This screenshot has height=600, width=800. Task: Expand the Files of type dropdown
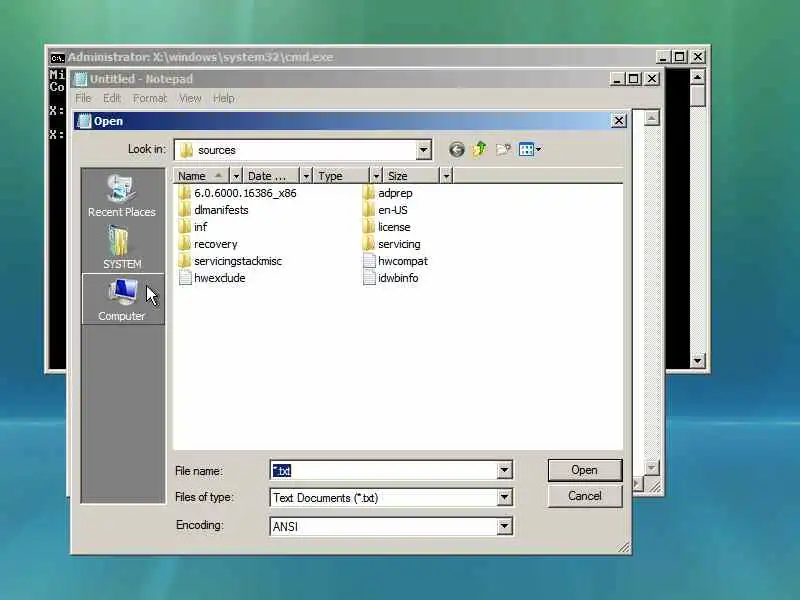[504, 497]
